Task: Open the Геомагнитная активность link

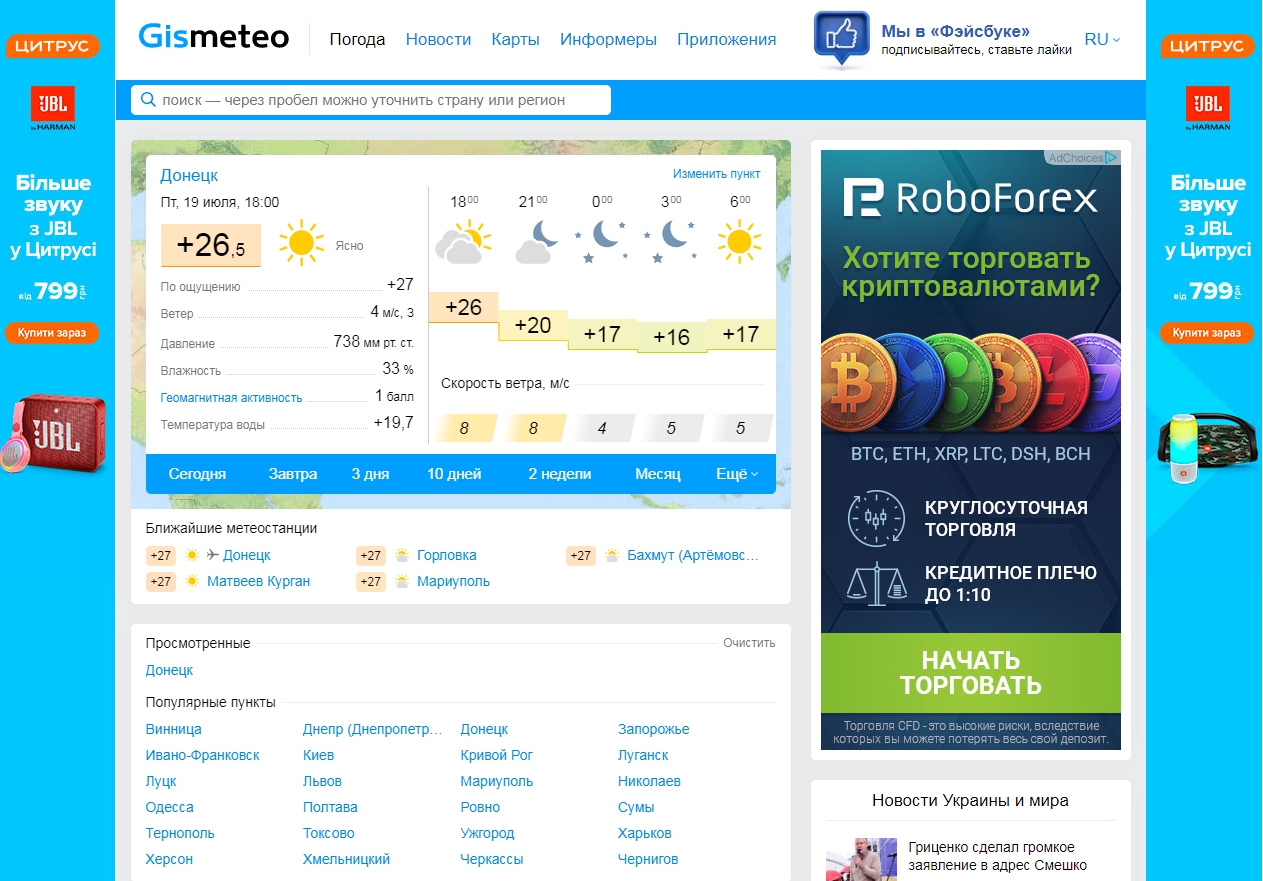Action: tap(231, 398)
